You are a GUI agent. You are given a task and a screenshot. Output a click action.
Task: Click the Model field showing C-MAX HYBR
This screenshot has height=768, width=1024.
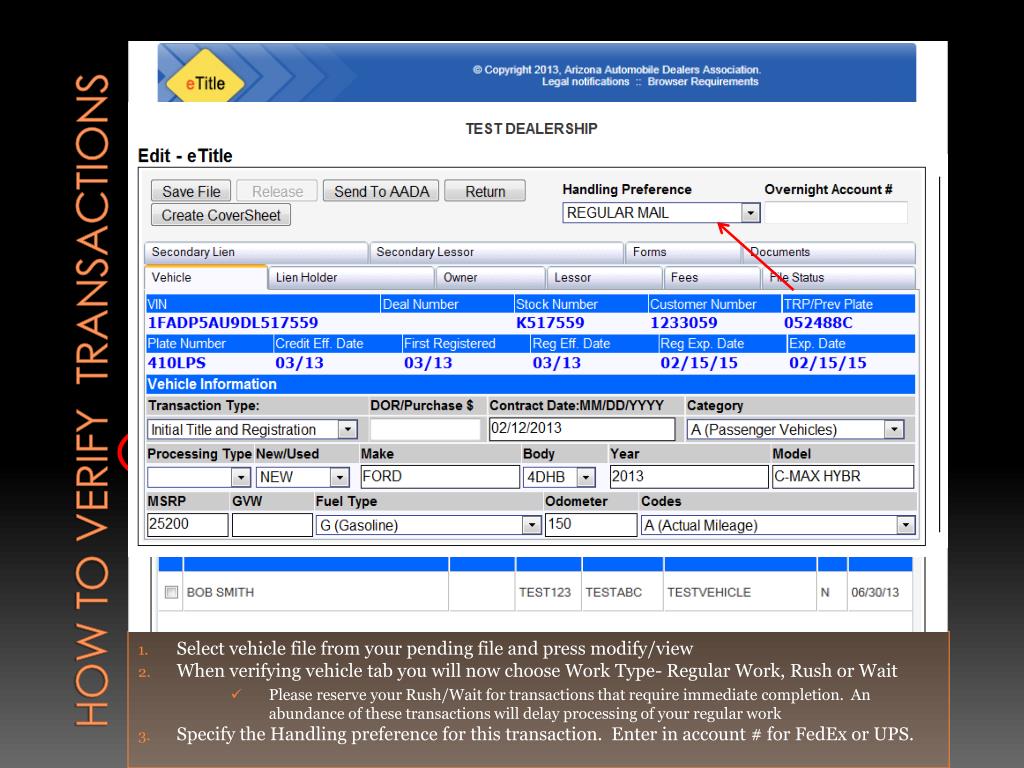[842, 477]
